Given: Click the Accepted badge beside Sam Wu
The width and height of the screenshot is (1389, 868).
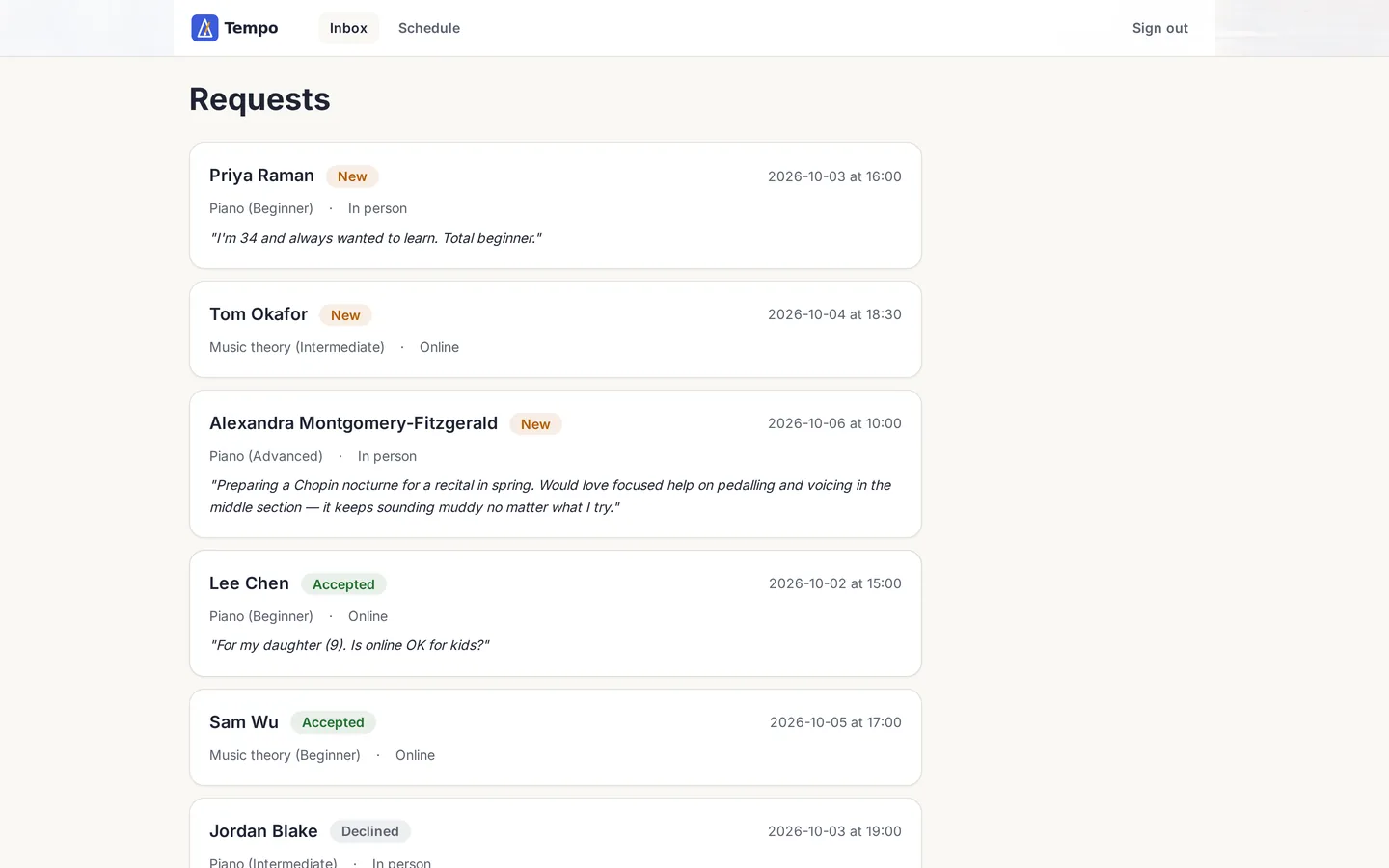Looking at the screenshot, I should 333,722.
